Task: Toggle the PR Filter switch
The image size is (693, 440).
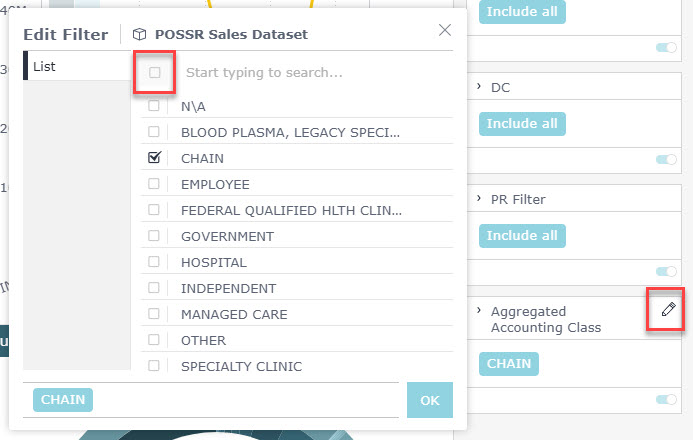Action: pos(665,271)
